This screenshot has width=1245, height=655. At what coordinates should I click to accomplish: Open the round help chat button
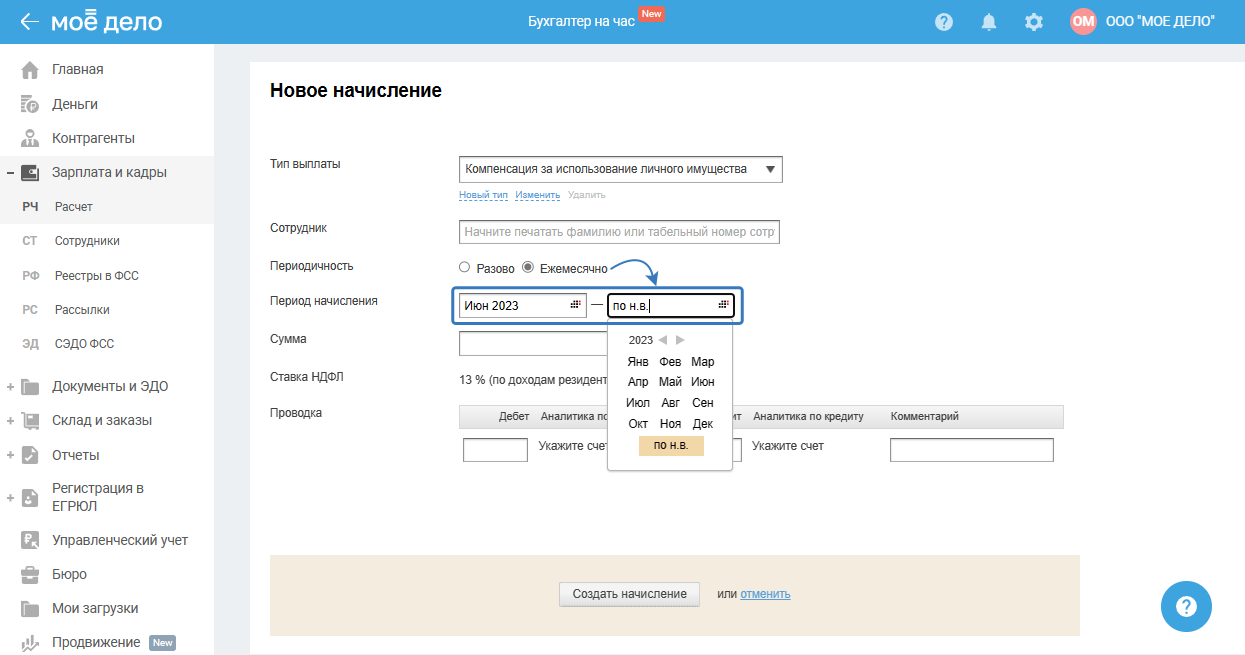click(x=1186, y=606)
